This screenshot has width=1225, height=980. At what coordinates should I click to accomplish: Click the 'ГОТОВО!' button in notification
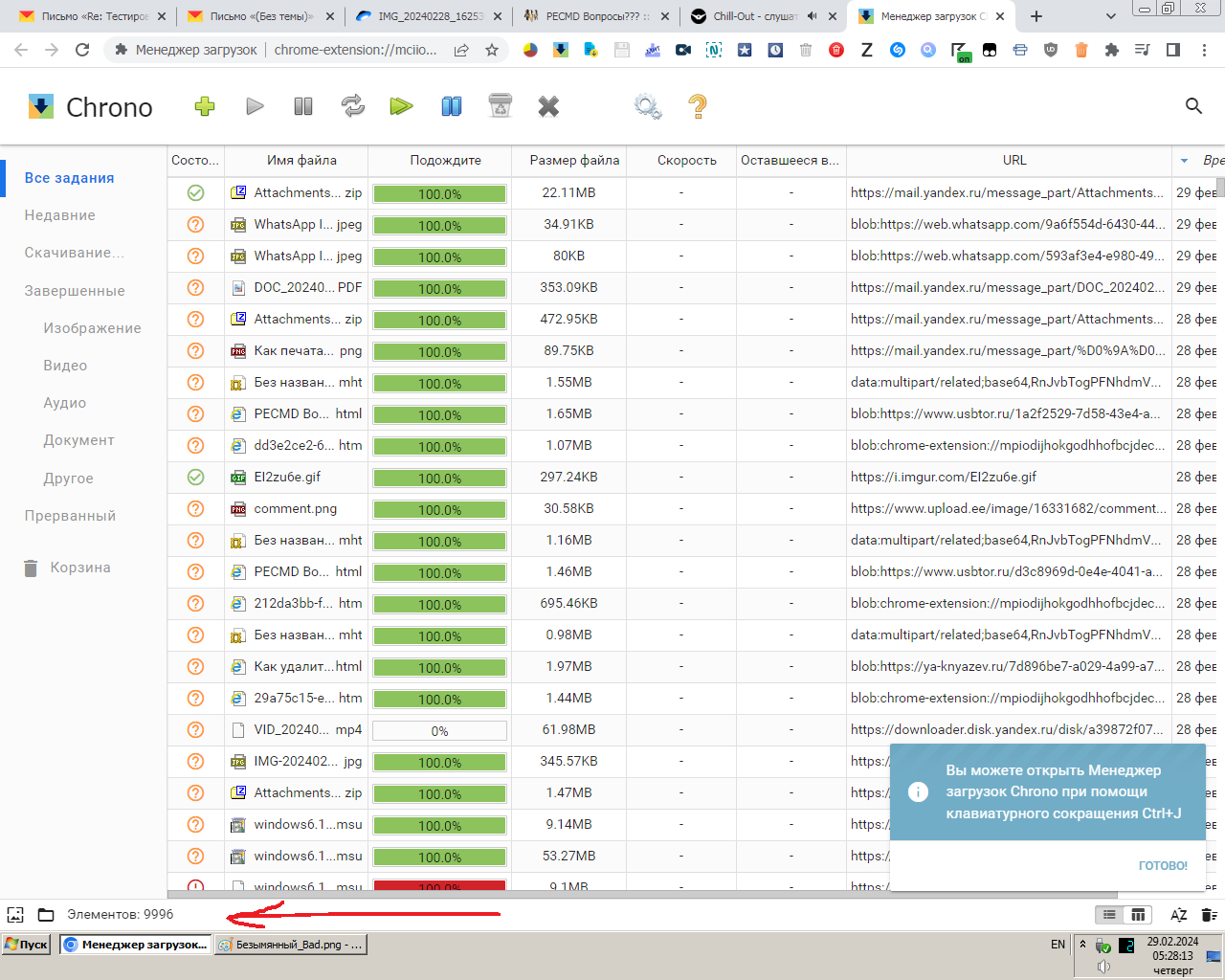(1163, 865)
